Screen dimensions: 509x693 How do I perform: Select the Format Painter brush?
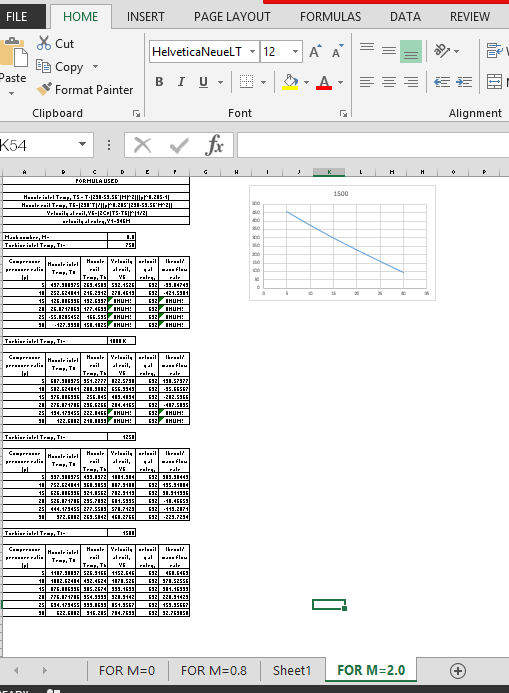pyautogui.click(x=44, y=89)
